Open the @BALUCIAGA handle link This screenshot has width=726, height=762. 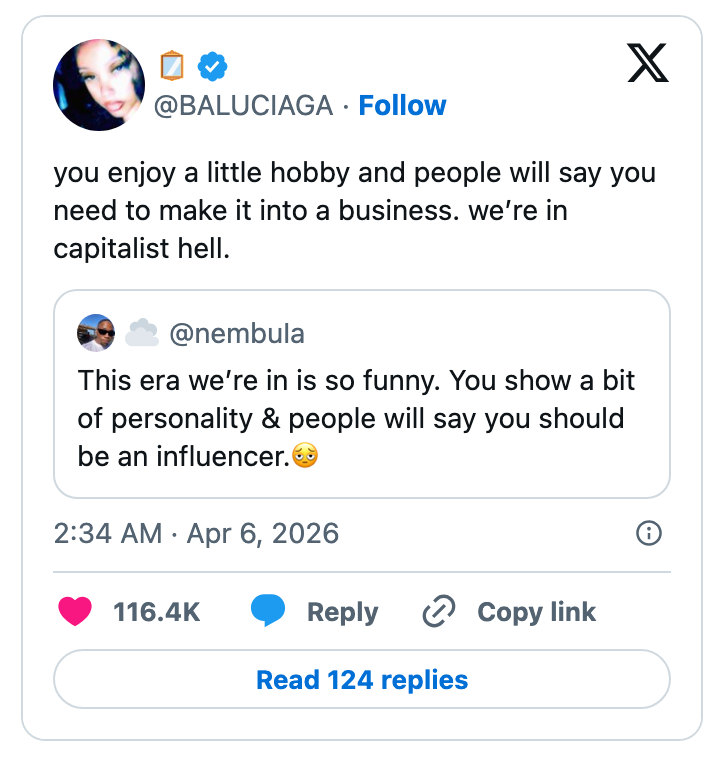pyautogui.click(x=243, y=105)
